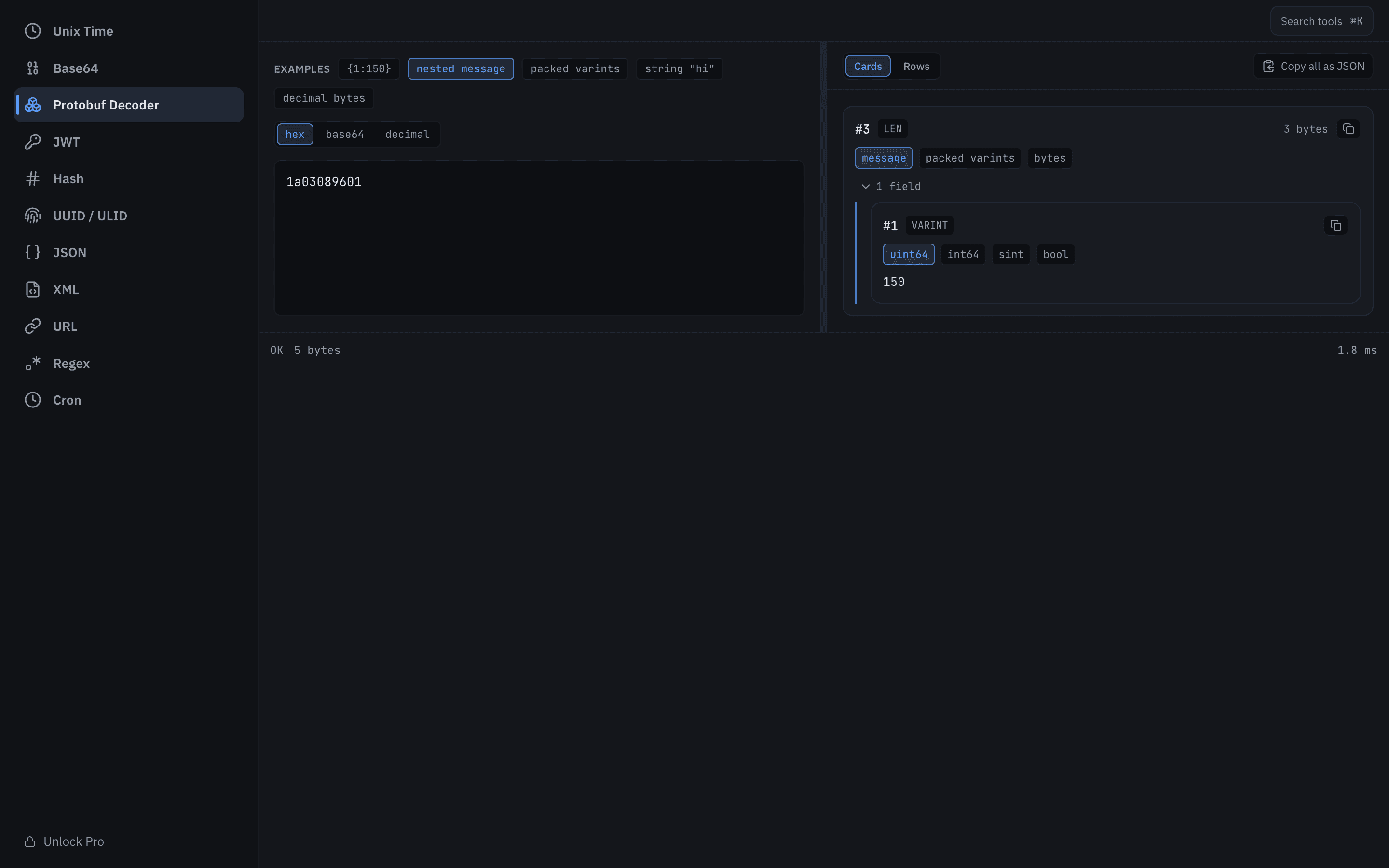Interpret varint as uint64
1389x868 pixels.
click(x=908, y=254)
